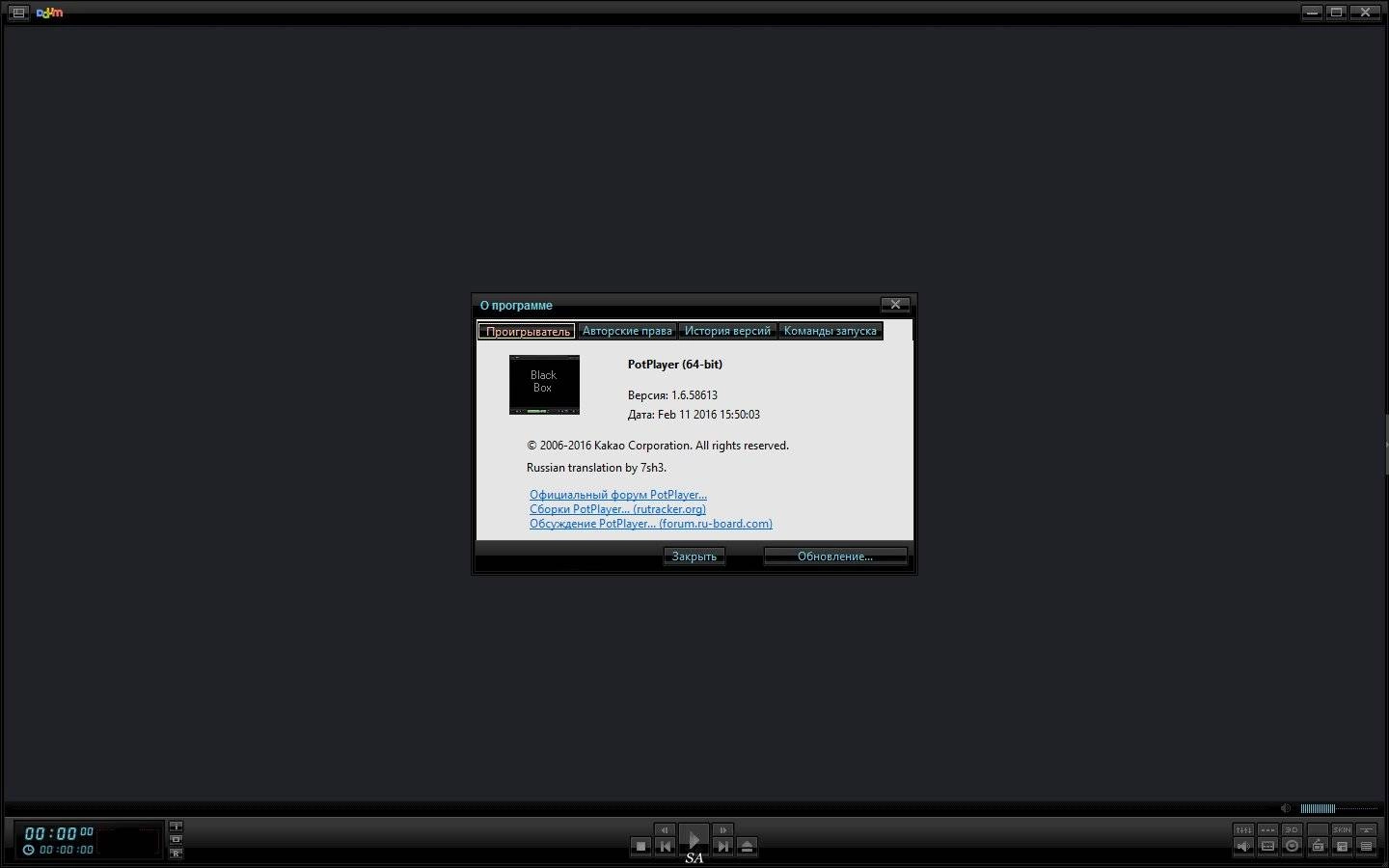Minimize the player window

1312,13
